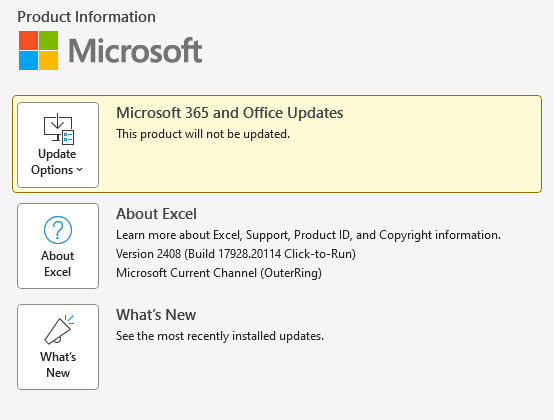Click the What's New section heading
The height and width of the screenshot is (420, 554).
coord(156,315)
